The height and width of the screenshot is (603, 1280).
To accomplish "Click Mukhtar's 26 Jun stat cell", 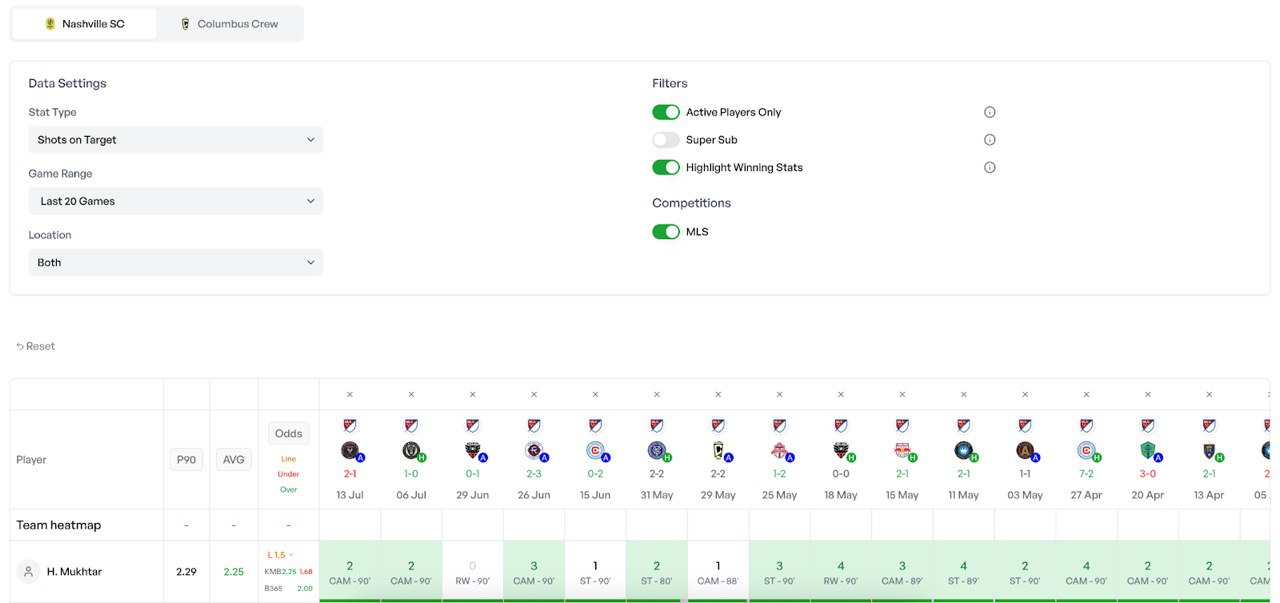I will (534, 572).
